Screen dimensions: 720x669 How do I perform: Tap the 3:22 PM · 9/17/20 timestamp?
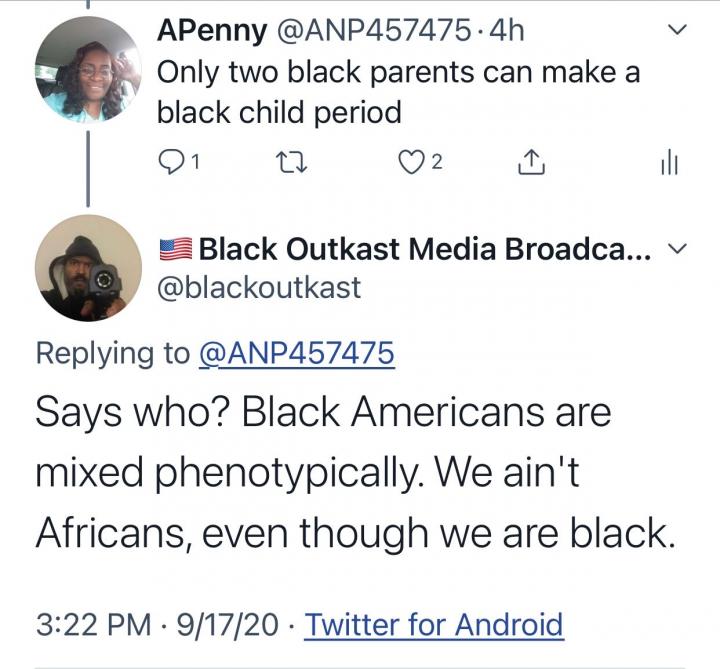[x=158, y=625]
